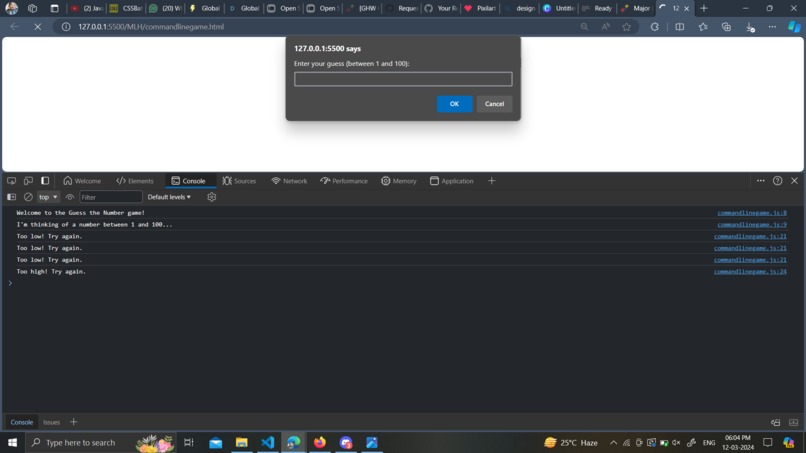The height and width of the screenshot is (453, 806).
Task: Expand the Default levels dropdown
Action: click(x=169, y=197)
